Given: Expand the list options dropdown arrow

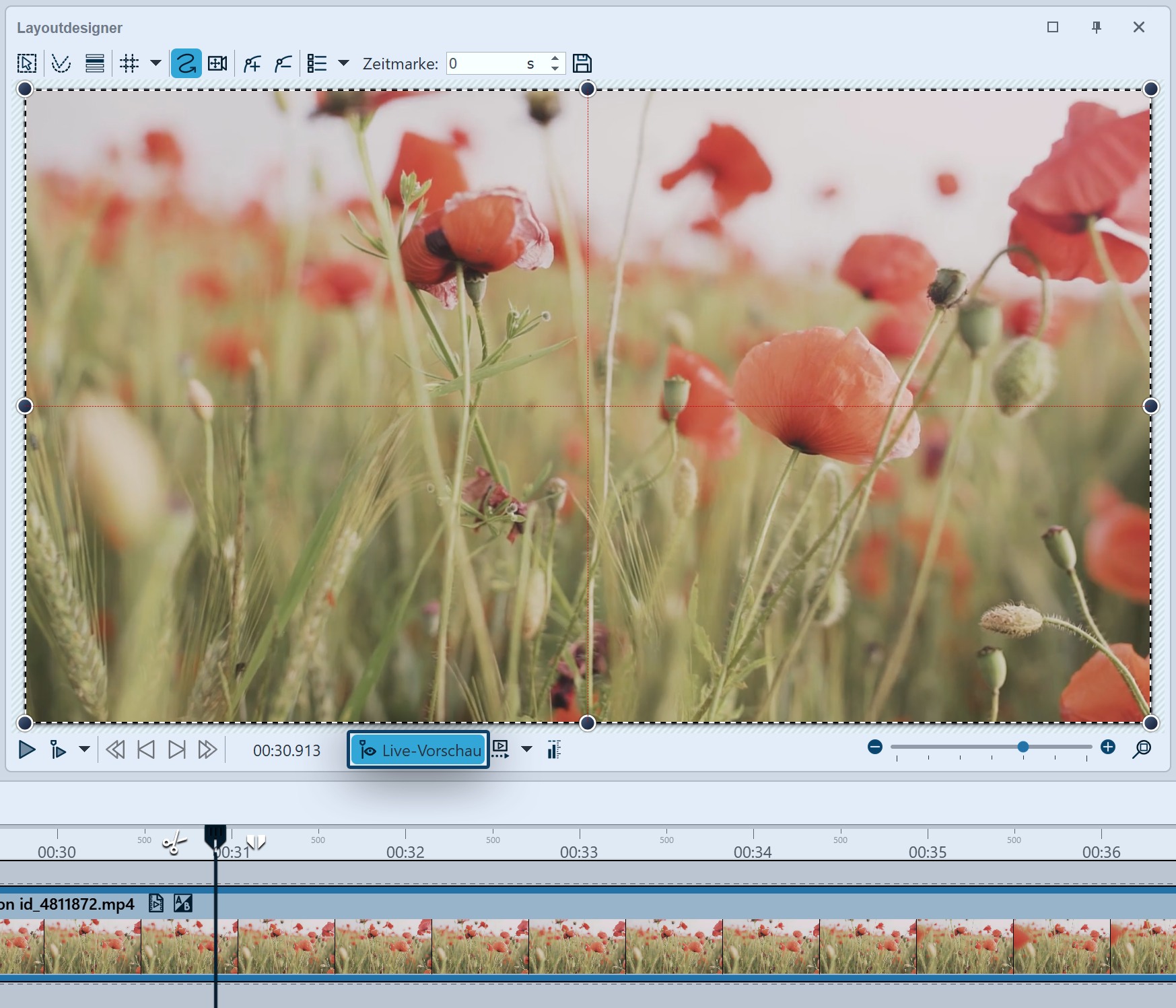Looking at the screenshot, I should 343,63.
